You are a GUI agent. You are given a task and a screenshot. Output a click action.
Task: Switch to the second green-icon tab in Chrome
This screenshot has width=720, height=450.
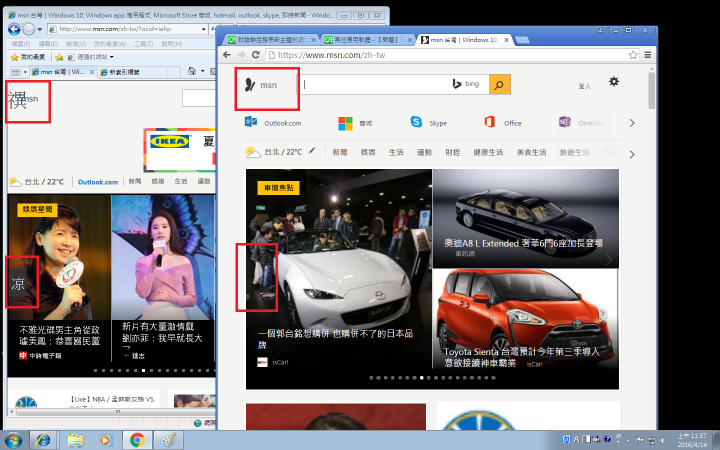point(365,40)
